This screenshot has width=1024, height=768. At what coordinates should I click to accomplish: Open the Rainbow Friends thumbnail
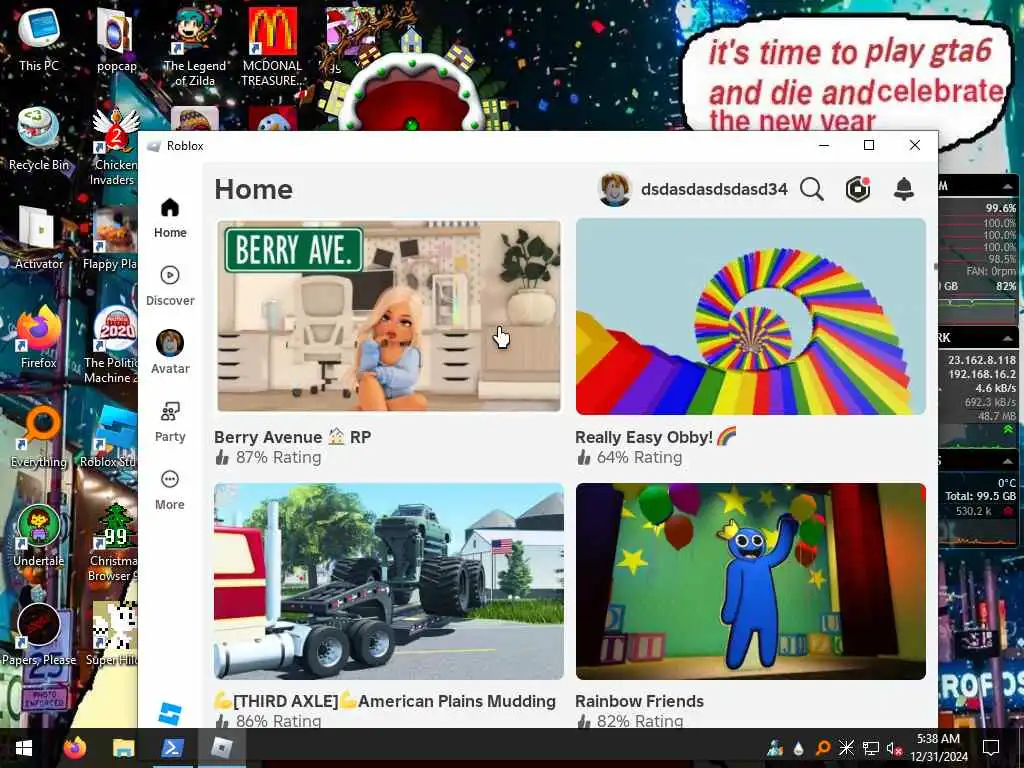click(750, 581)
